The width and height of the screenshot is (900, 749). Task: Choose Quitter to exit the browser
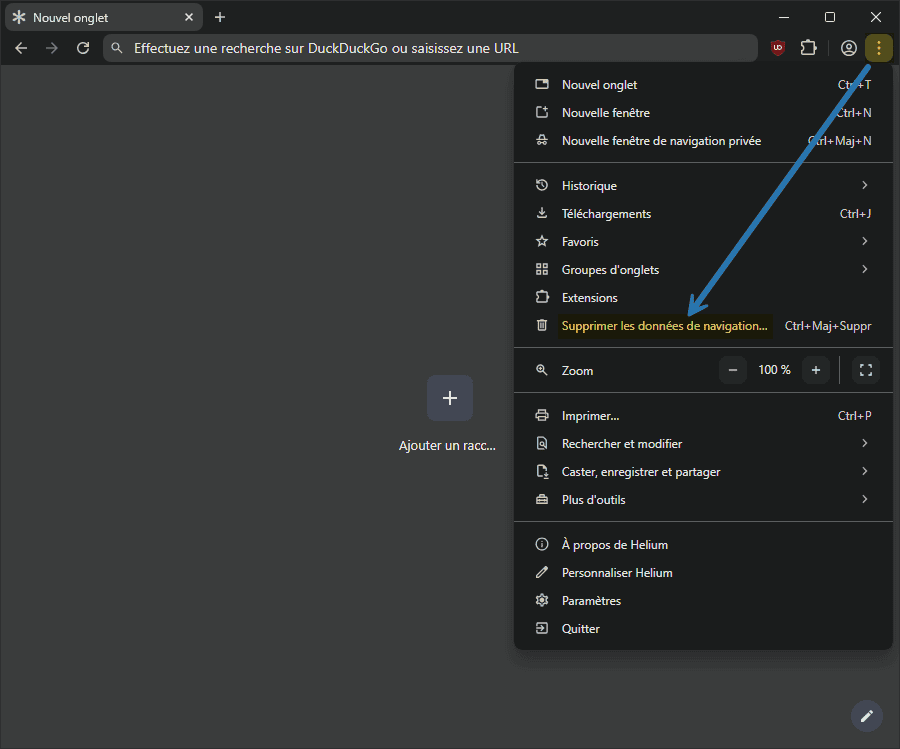click(703, 629)
